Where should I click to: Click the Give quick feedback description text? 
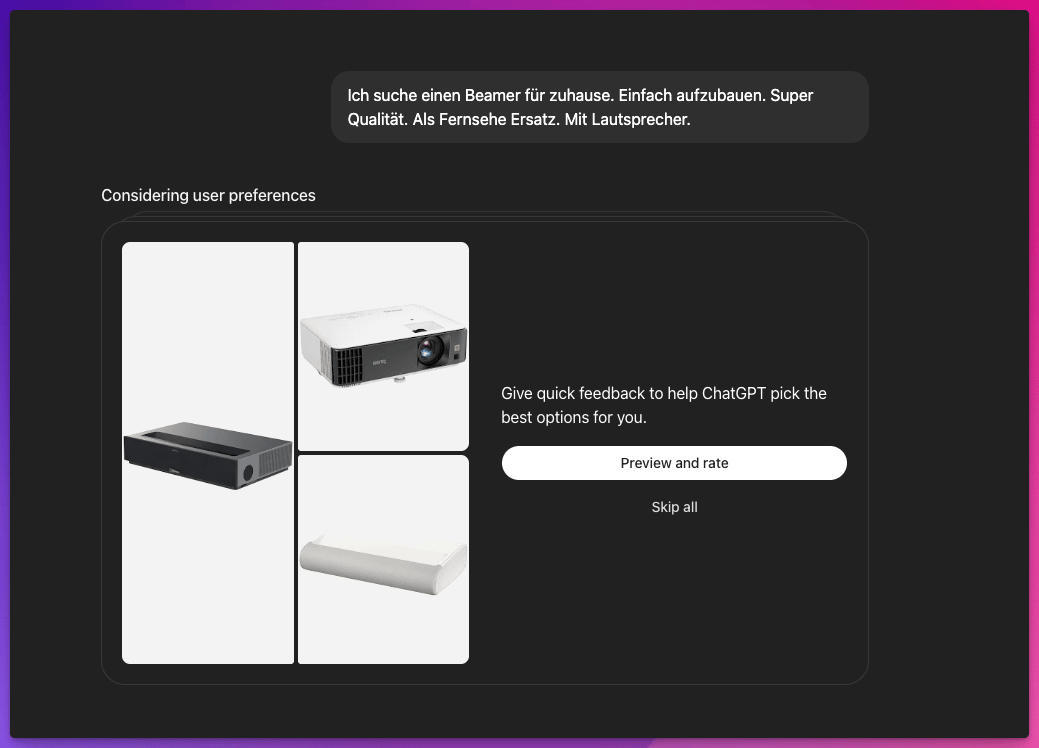(664, 405)
